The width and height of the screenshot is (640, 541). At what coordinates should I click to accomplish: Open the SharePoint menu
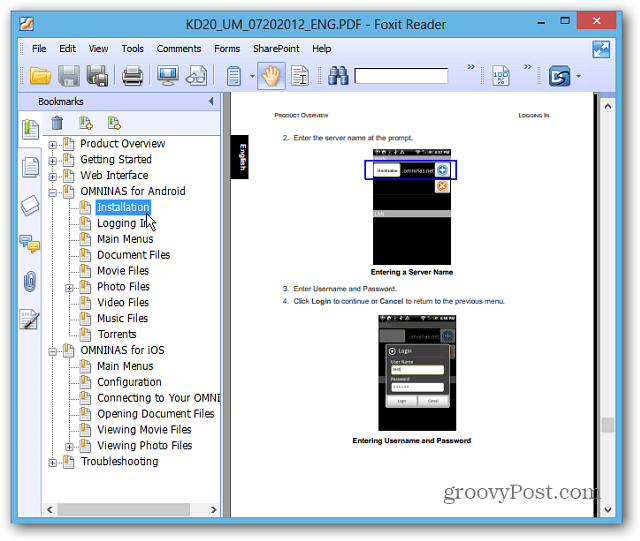276,49
